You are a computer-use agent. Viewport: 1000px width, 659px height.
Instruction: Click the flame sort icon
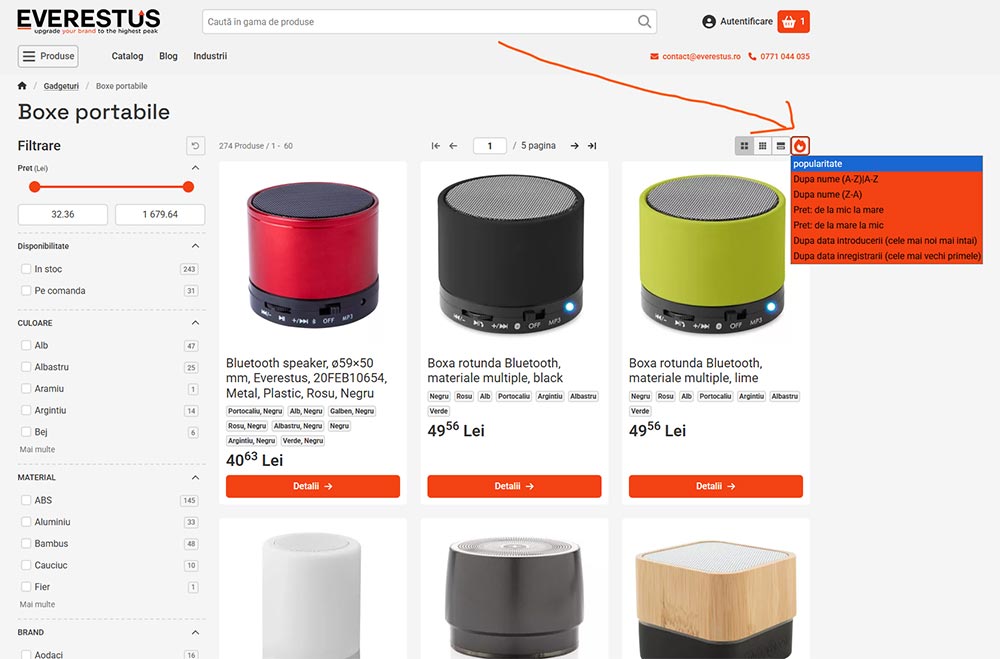click(800, 146)
